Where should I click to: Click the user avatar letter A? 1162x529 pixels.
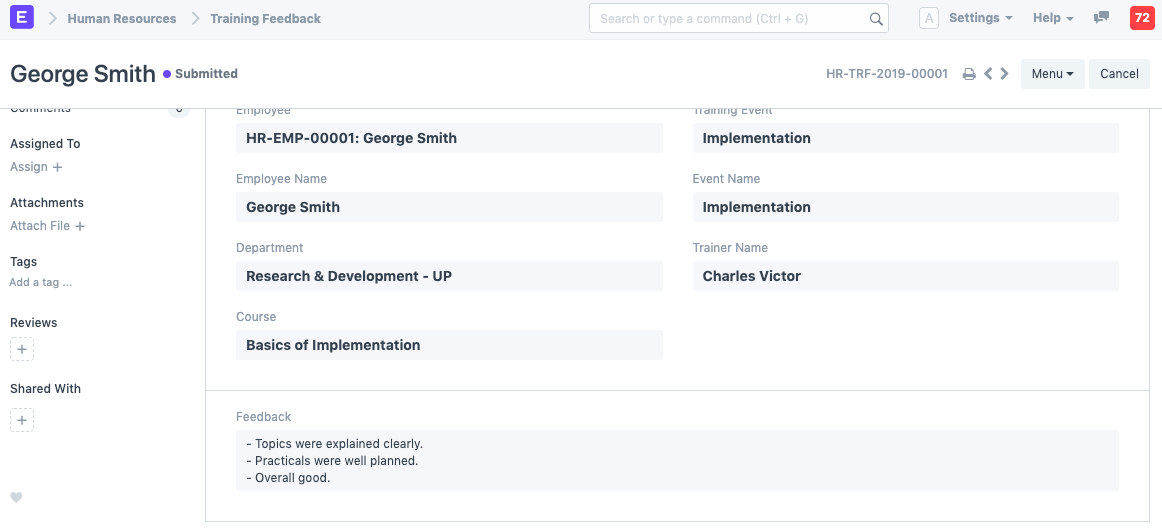tap(928, 18)
